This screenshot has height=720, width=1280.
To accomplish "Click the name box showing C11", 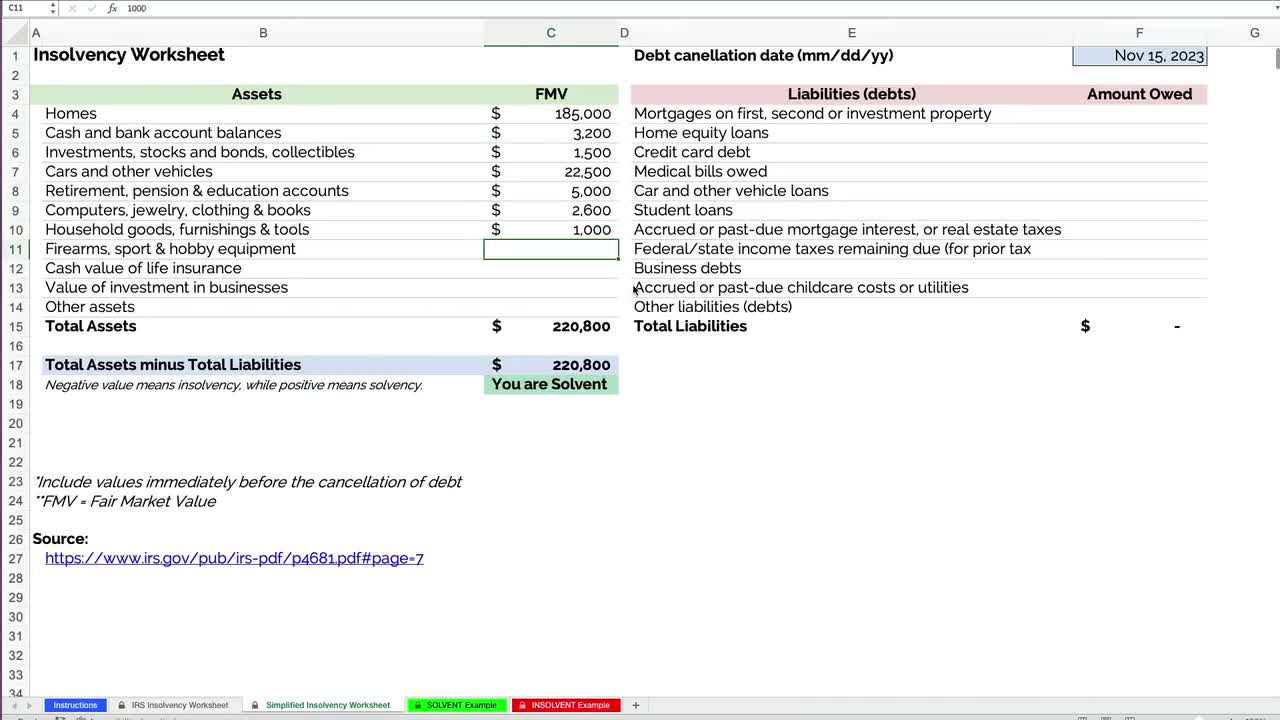I will [20, 8].
